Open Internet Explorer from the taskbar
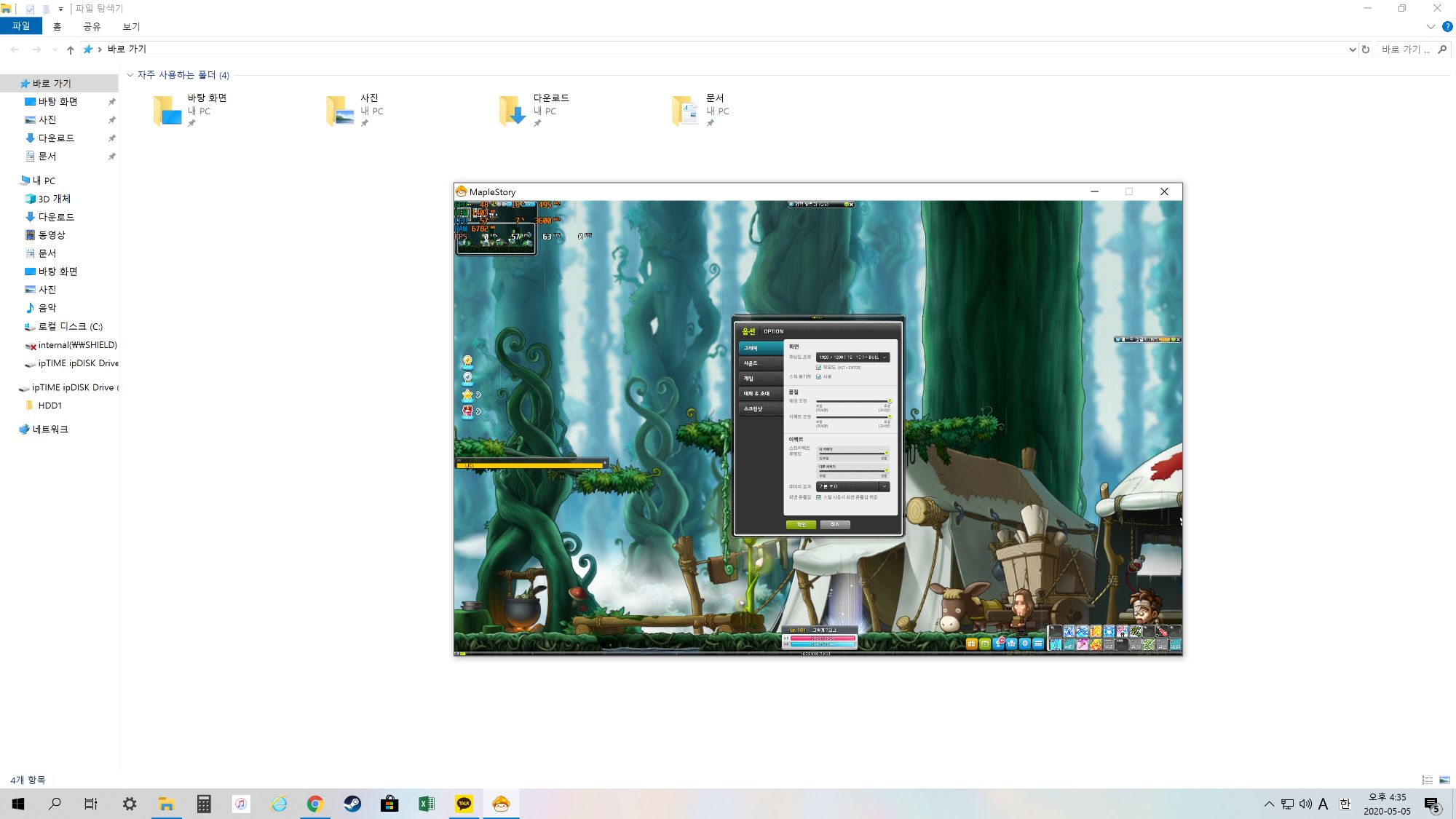 278,804
